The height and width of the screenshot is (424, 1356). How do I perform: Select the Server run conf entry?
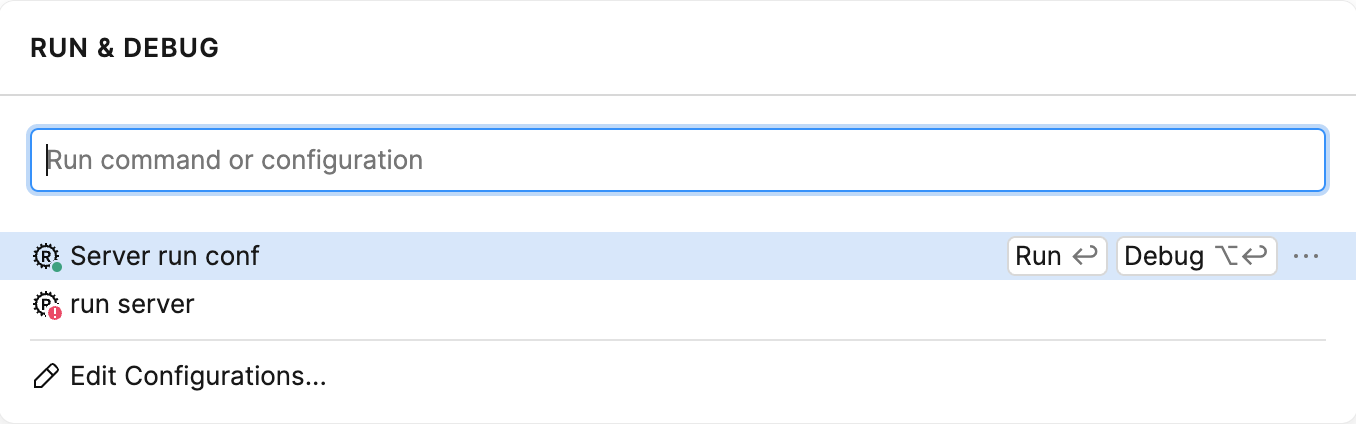tap(165, 256)
